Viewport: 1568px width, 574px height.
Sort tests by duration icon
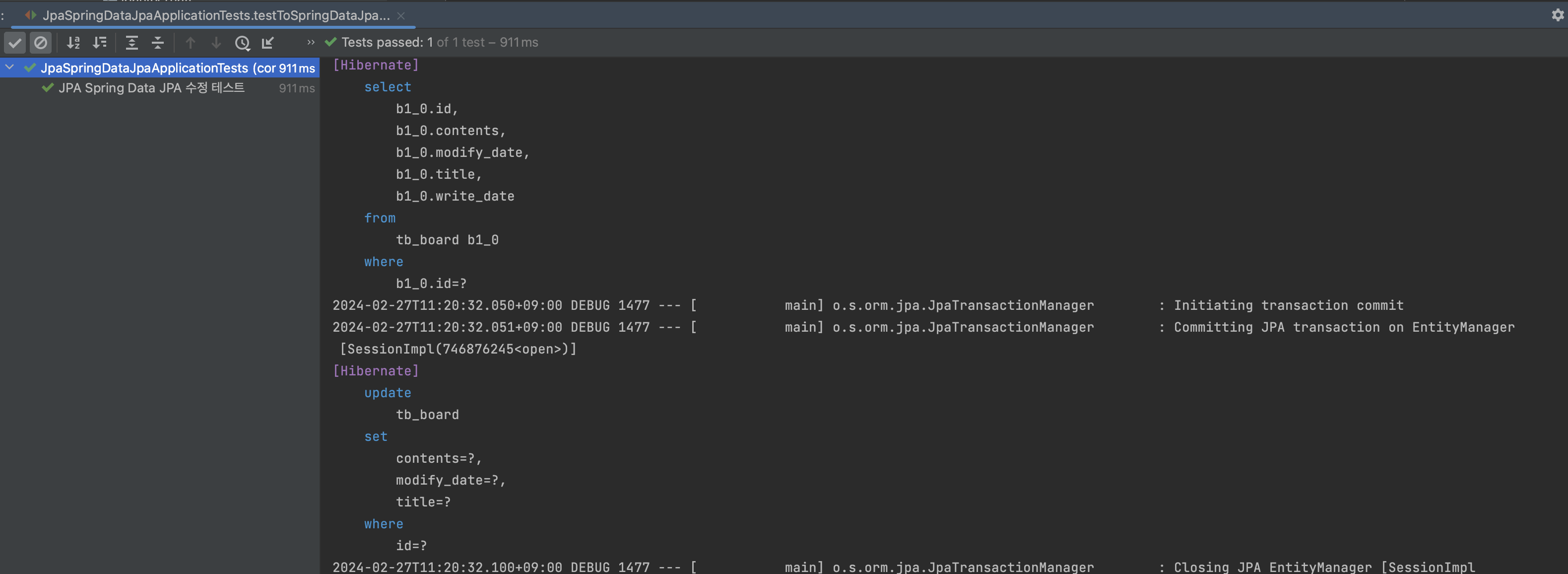[99, 43]
